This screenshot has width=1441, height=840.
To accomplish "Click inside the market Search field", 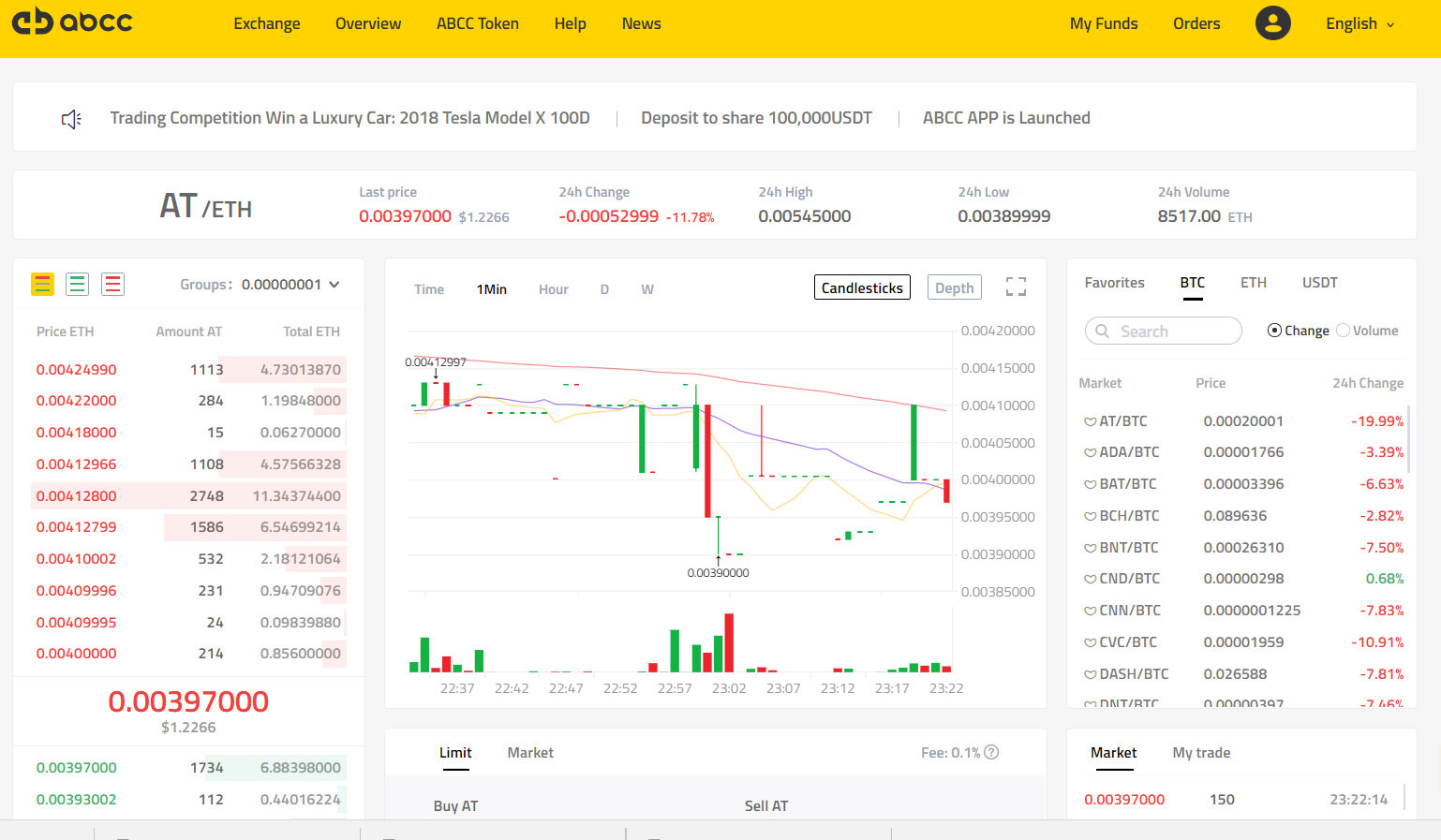I will coord(1163,331).
